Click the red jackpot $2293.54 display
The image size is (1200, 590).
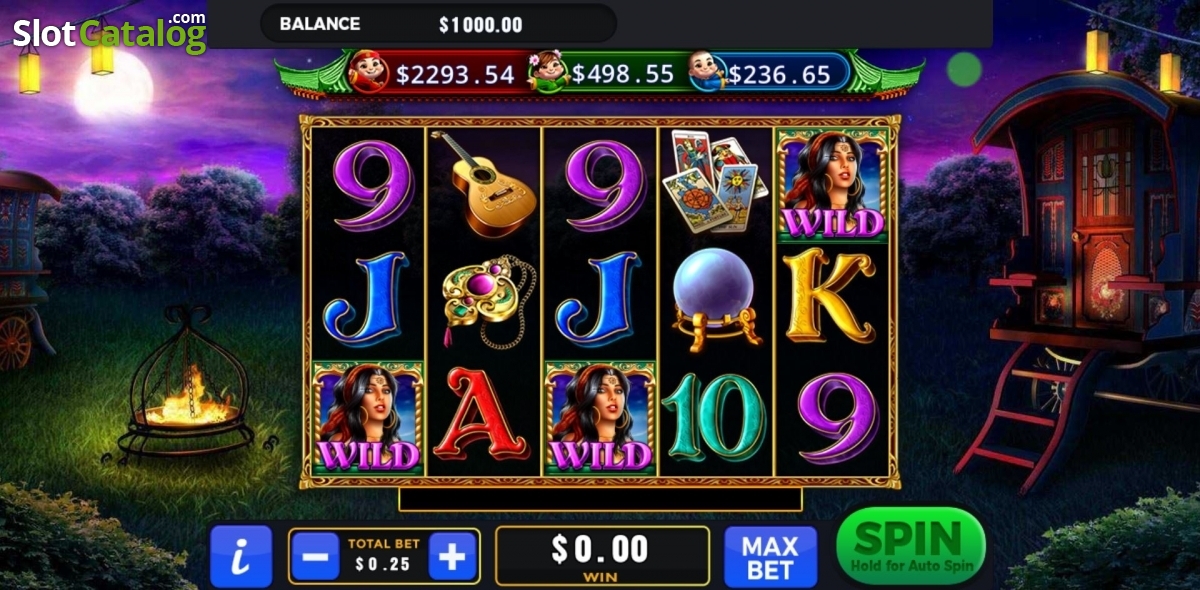pyautogui.click(x=440, y=73)
